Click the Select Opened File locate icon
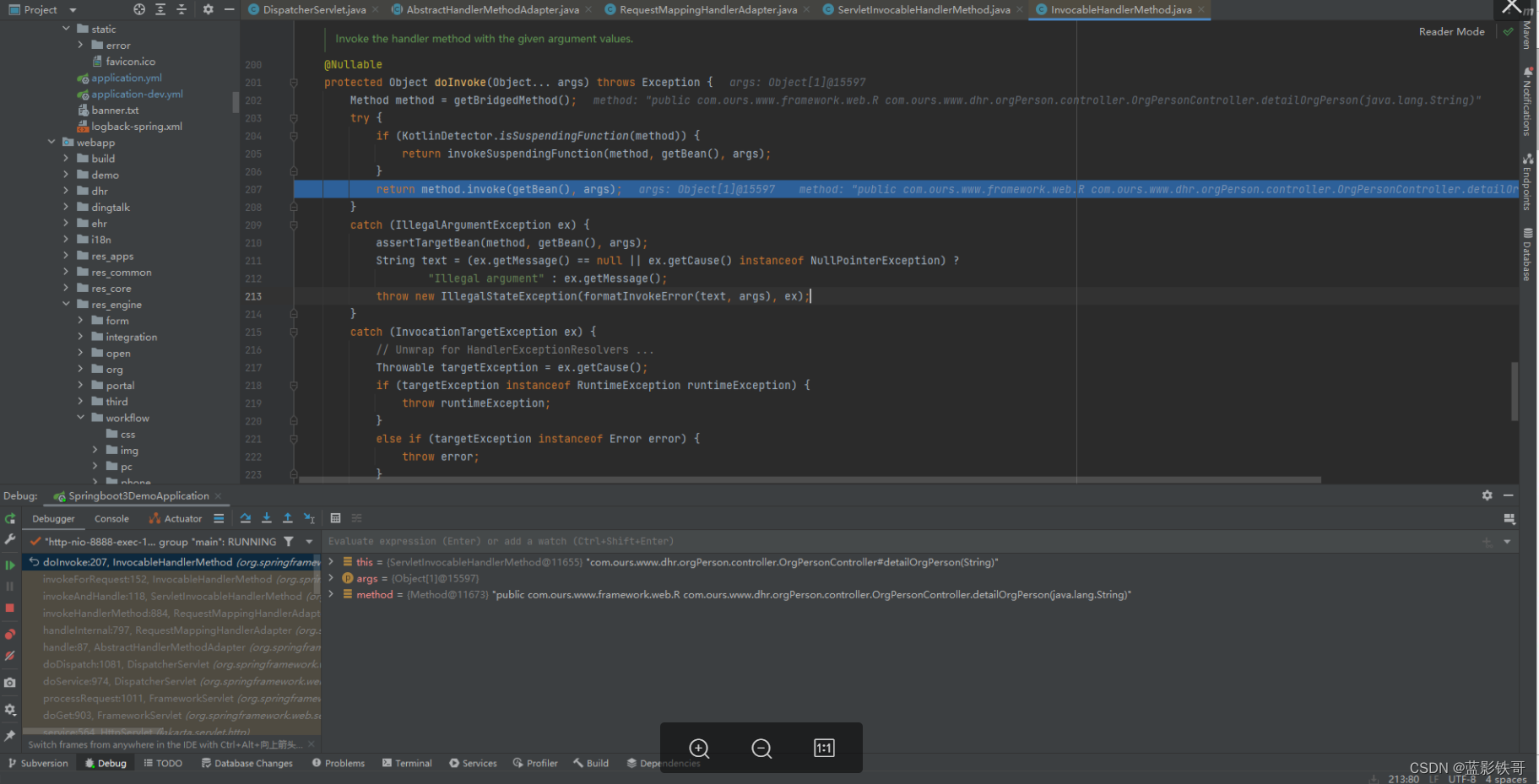1539x784 pixels. point(139,9)
